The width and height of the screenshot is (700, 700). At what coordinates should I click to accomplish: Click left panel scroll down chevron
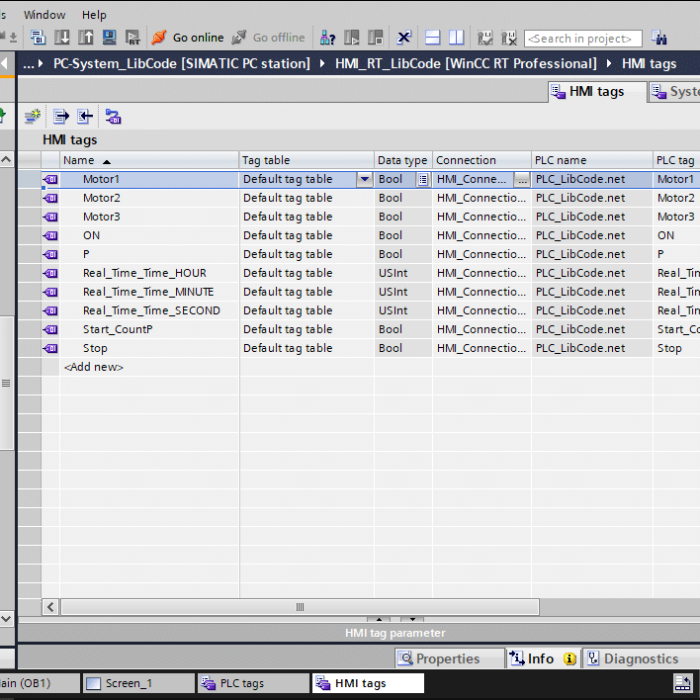coord(6,619)
